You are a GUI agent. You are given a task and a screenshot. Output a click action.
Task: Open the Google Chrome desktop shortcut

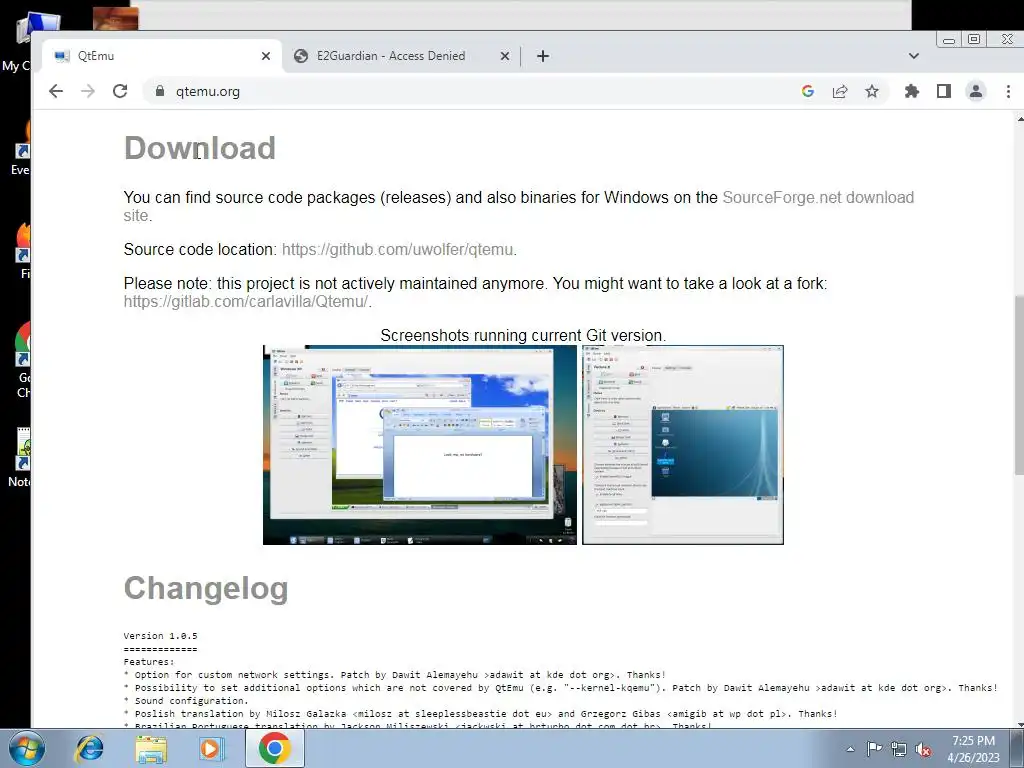(23, 359)
